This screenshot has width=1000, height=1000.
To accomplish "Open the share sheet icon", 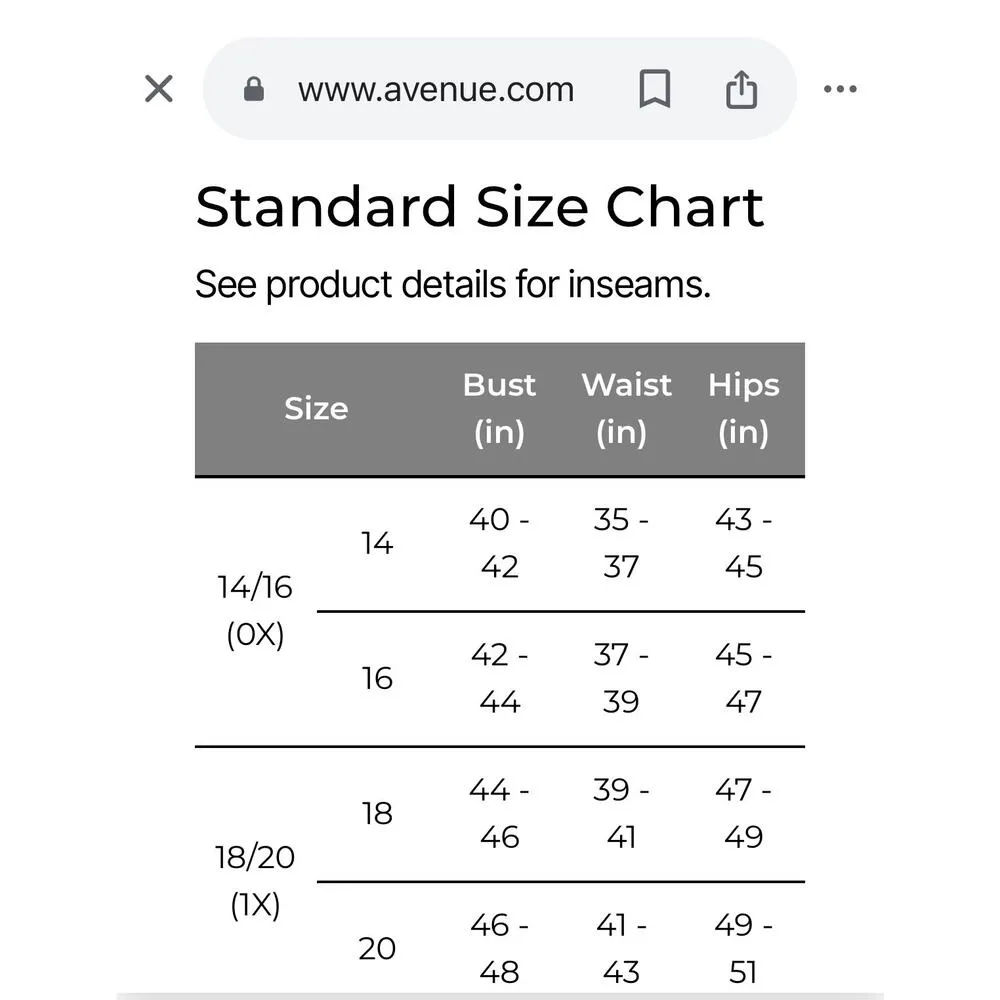I will 741,90.
